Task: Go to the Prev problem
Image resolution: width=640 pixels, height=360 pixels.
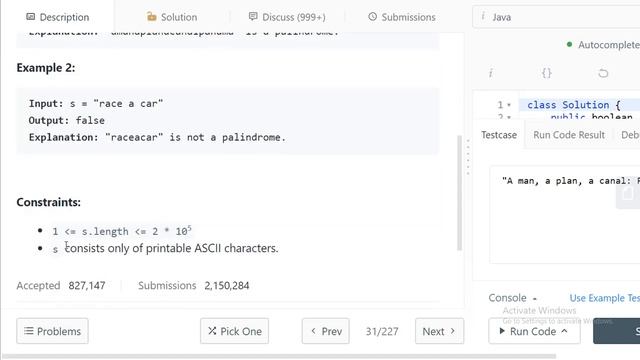Action: pos(326,331)
